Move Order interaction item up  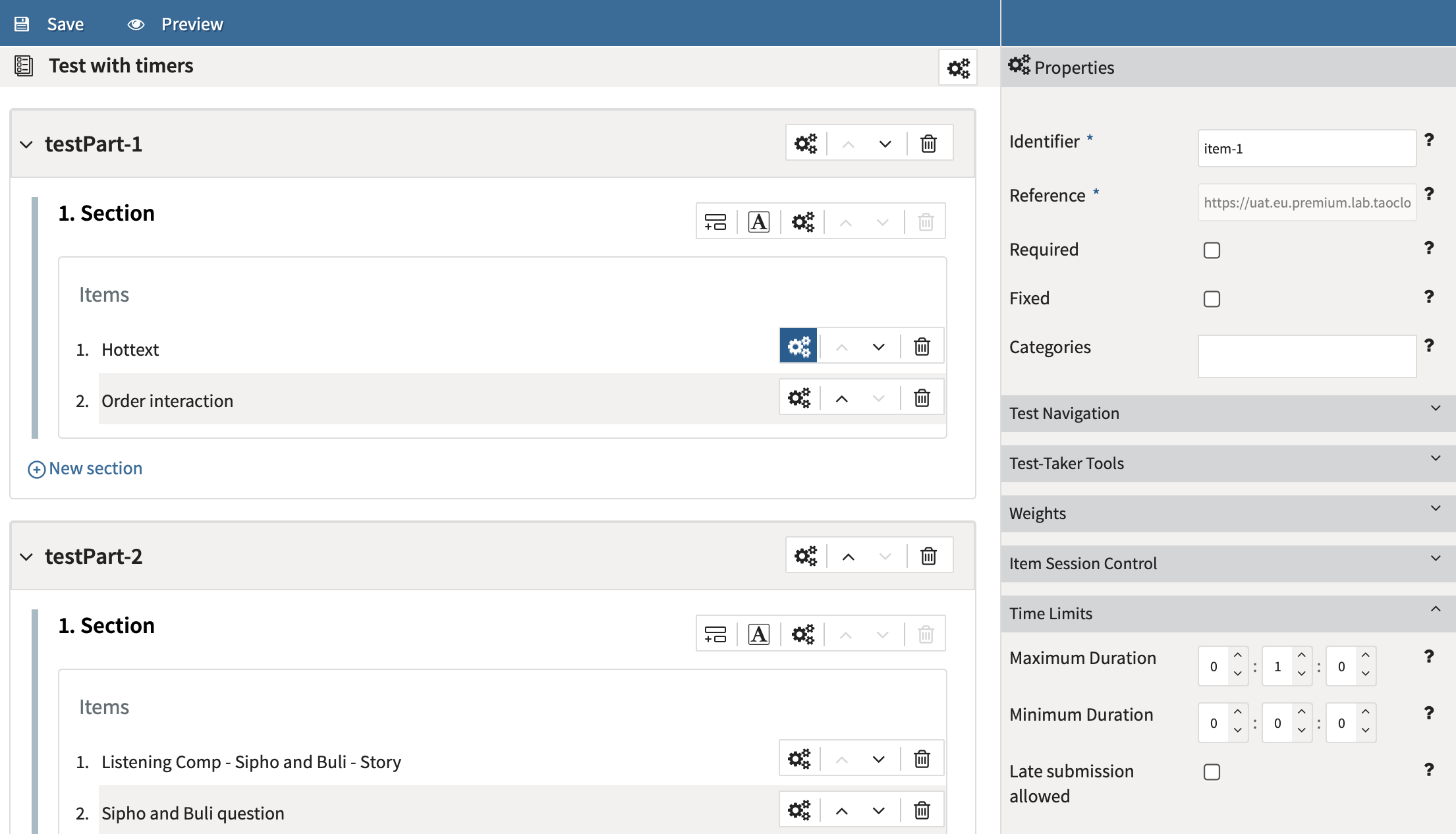pyautogui.click(x=841, y=398)
